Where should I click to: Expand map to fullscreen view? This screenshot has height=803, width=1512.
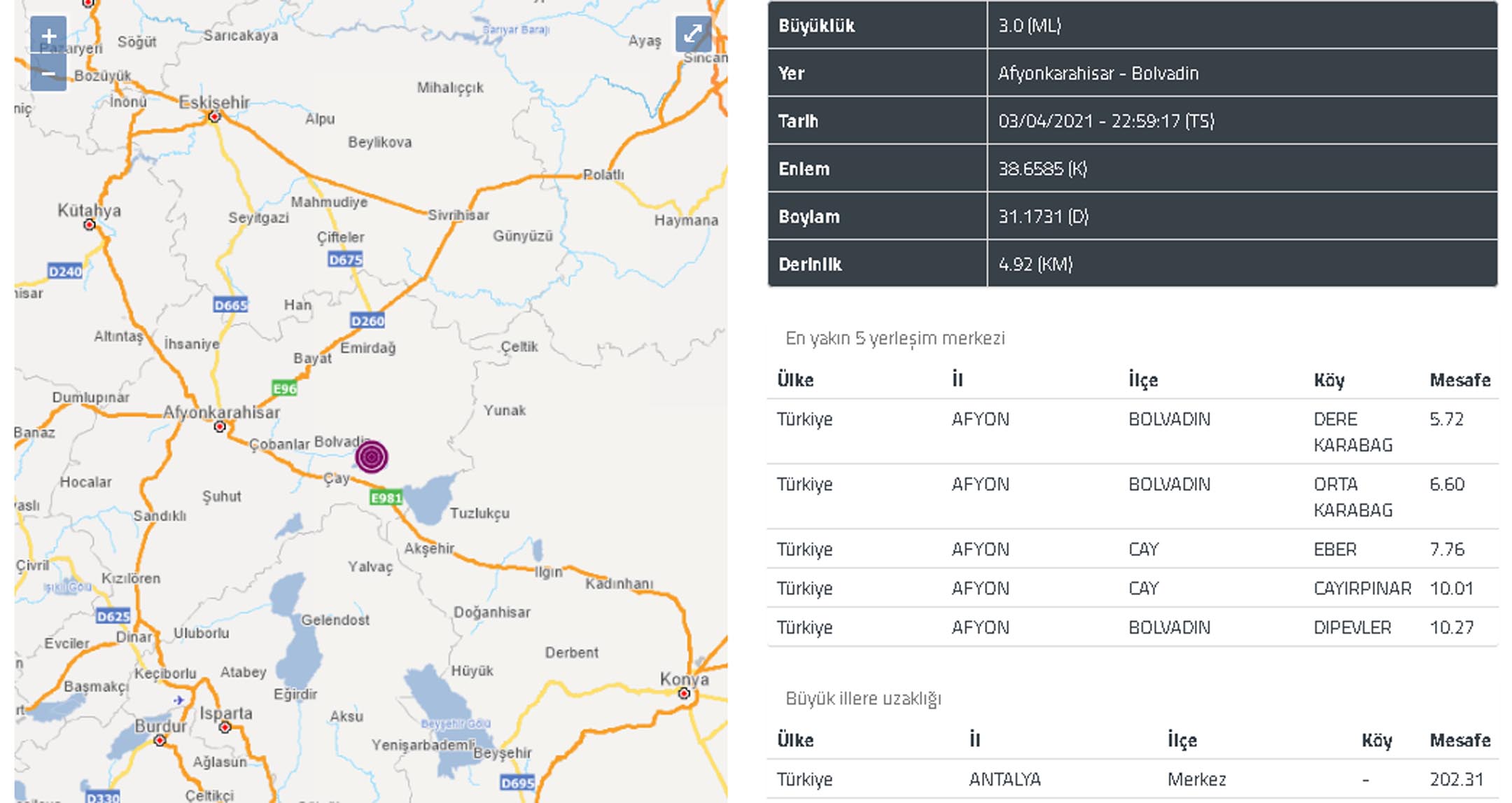(x=693, y=34)
